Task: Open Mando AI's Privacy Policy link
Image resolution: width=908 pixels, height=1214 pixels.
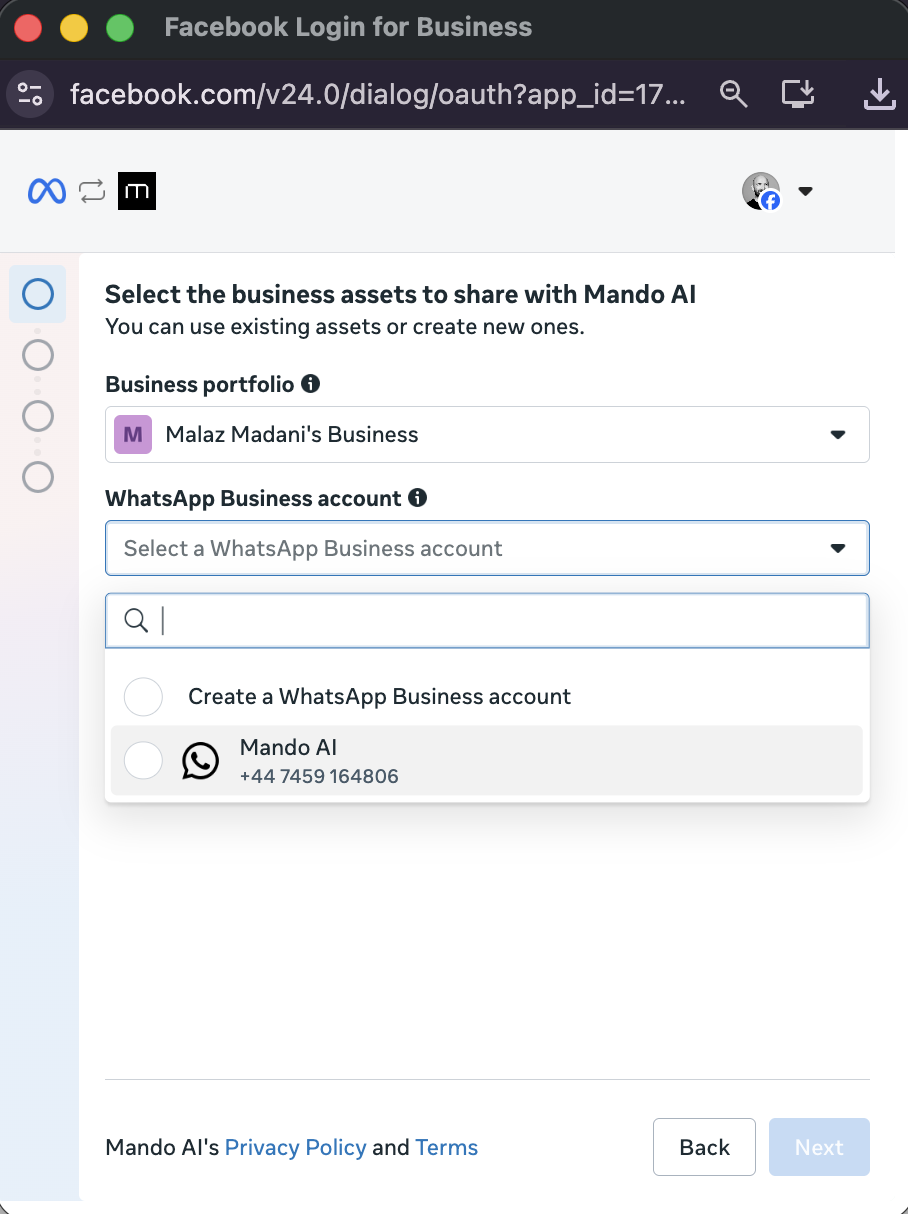Action: [x=295, y=1148]
